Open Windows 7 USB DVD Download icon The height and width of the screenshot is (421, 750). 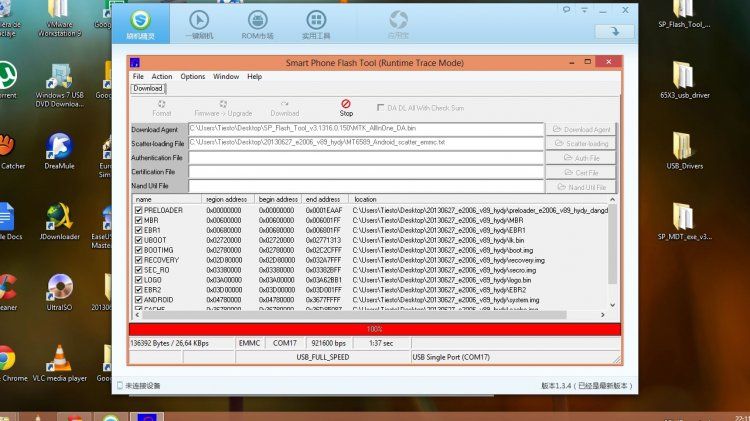[x=59, y=85]
